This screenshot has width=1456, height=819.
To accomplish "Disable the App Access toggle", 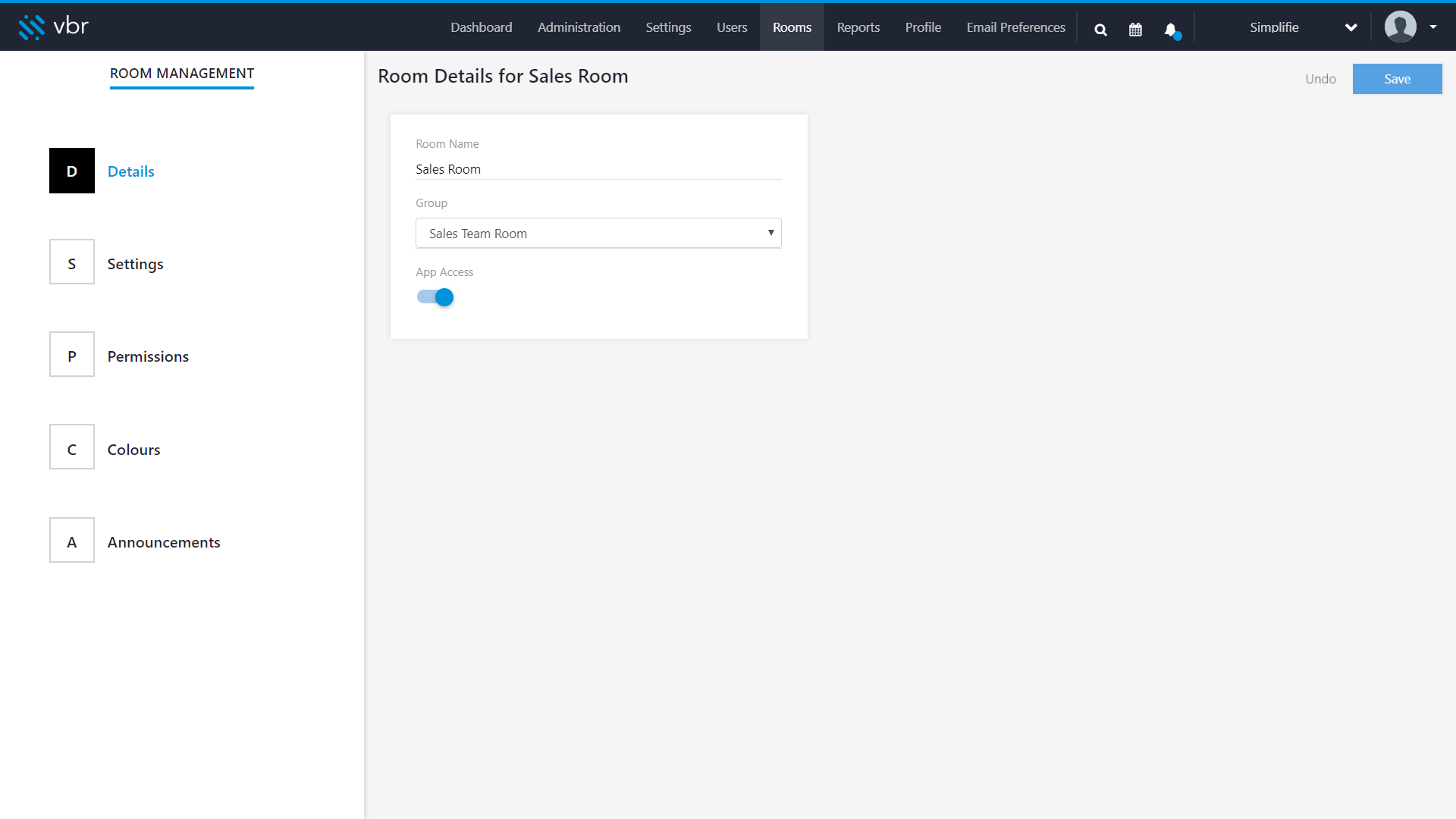I will tap(435, 297).
